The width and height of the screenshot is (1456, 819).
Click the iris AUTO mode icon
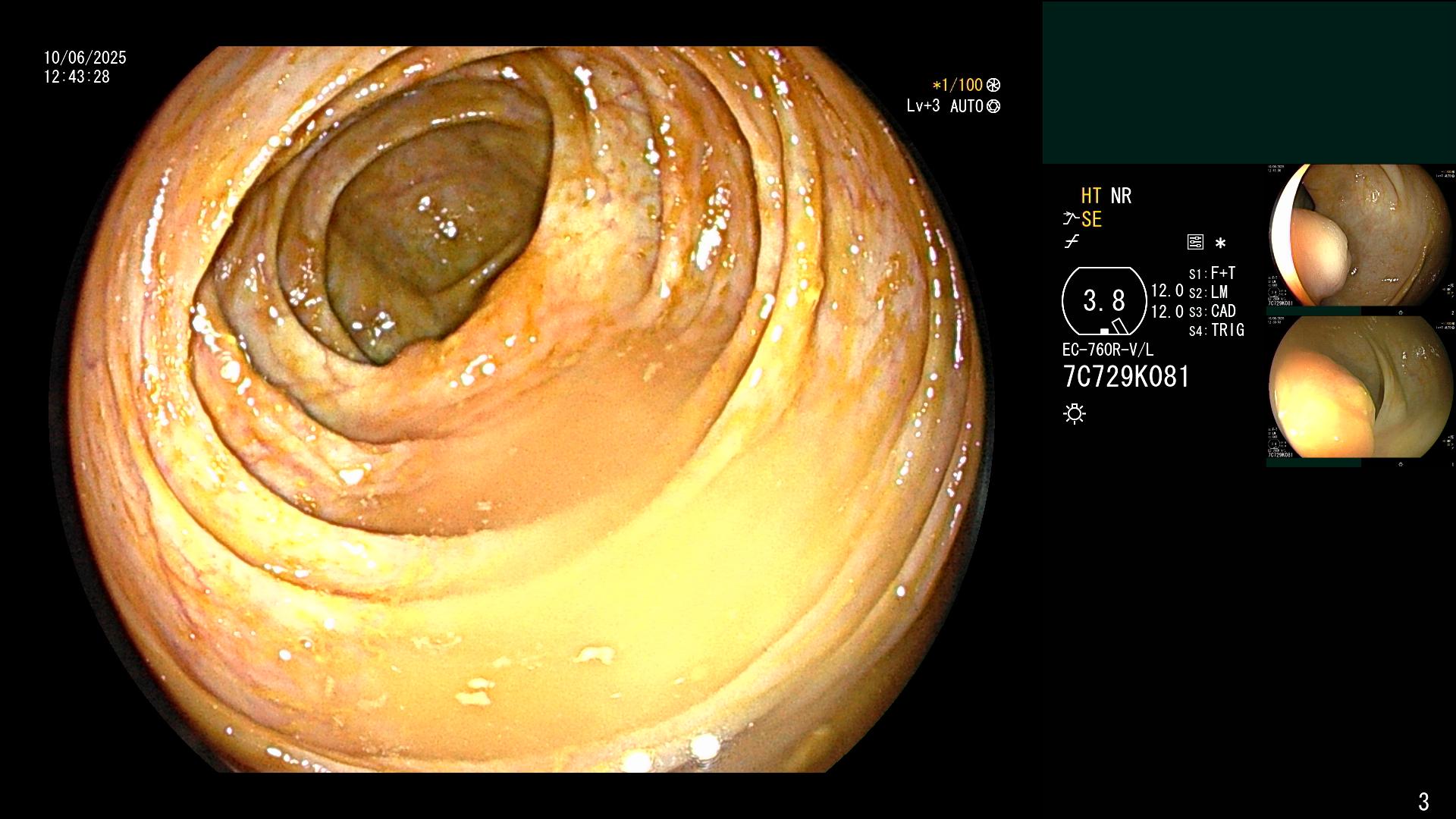click(x=993, y=106)
